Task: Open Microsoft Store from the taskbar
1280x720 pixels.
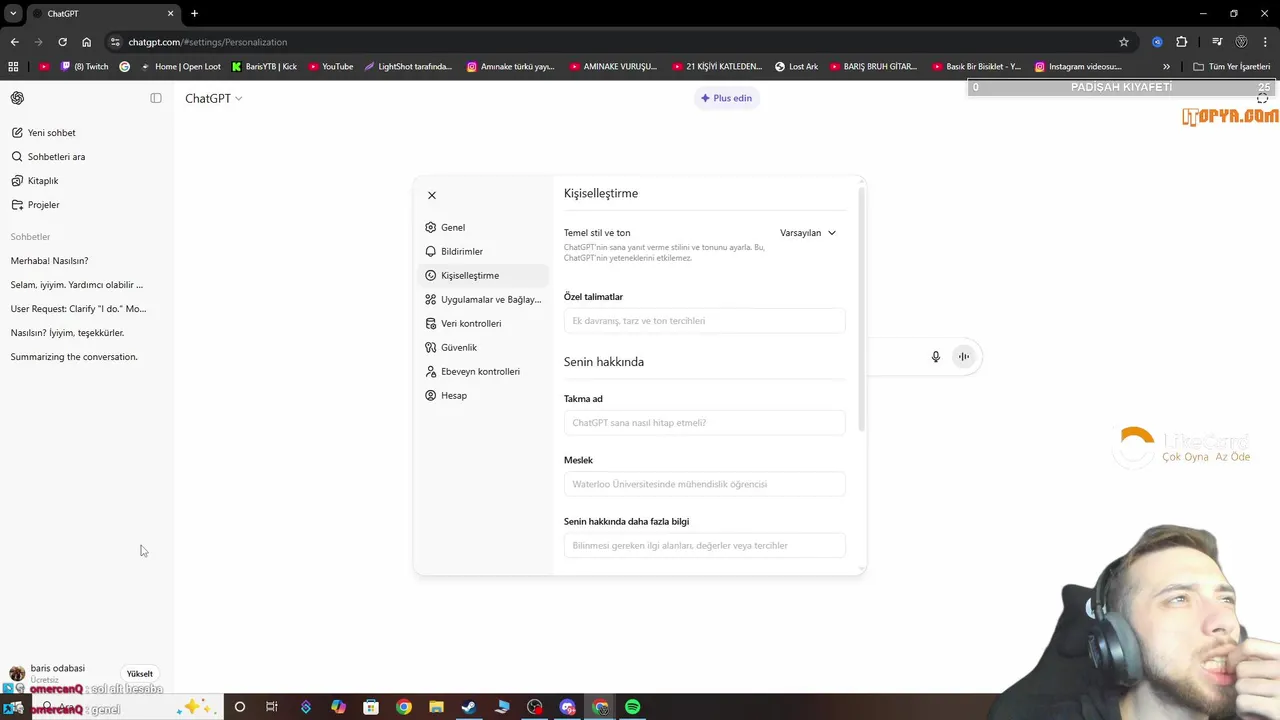Action: click(371, 707)
